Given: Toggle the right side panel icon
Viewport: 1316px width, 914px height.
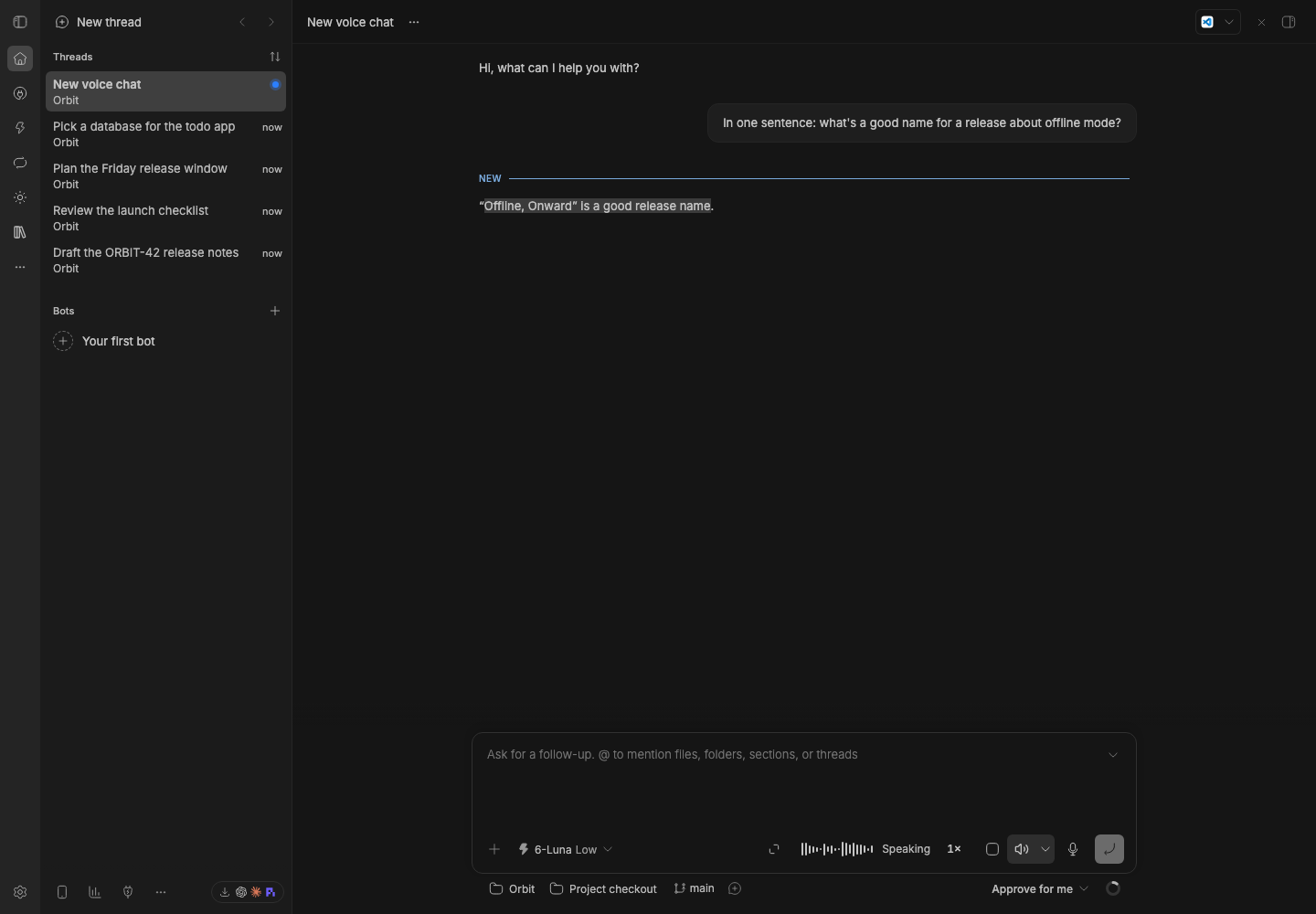Looking at the screenshot, I should tap(1289, 22).
